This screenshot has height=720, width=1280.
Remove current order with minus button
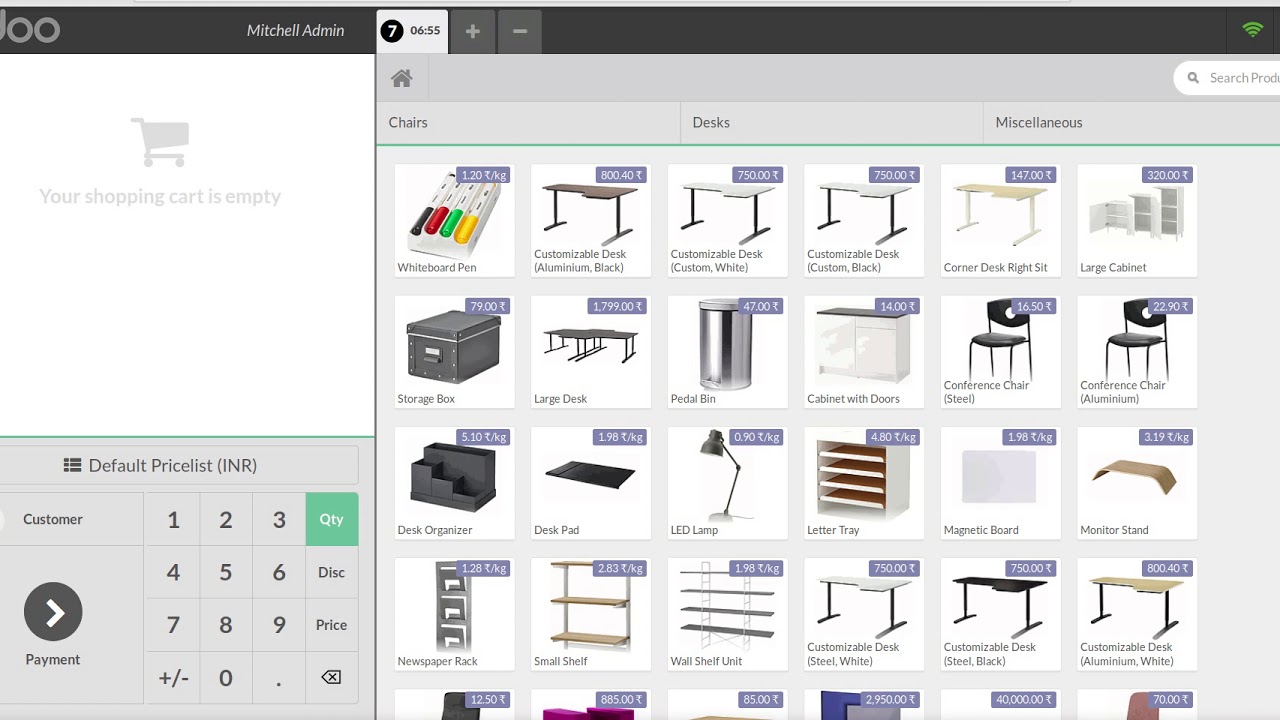(x=520, y=31)
